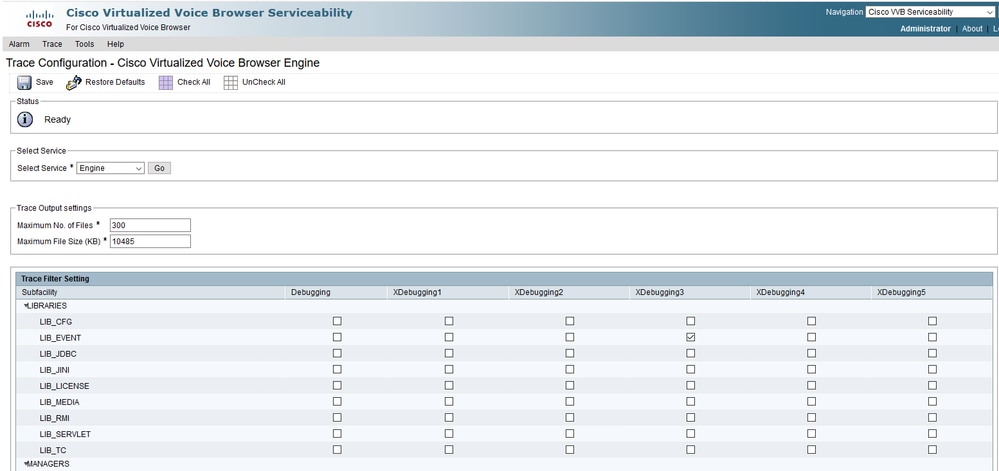Open the Alarm menu
The image size is (999, 471).
pos(19,44)
